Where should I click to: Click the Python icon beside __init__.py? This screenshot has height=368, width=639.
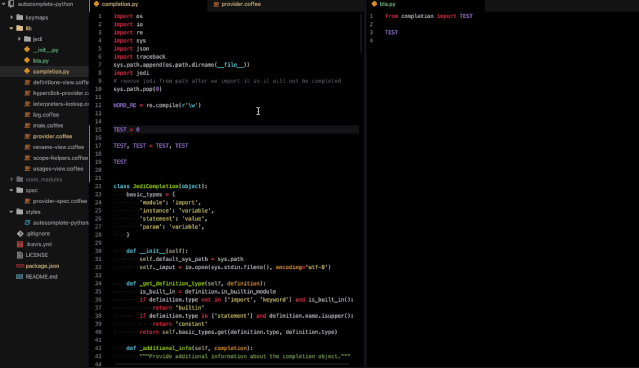tap(27, 50)
